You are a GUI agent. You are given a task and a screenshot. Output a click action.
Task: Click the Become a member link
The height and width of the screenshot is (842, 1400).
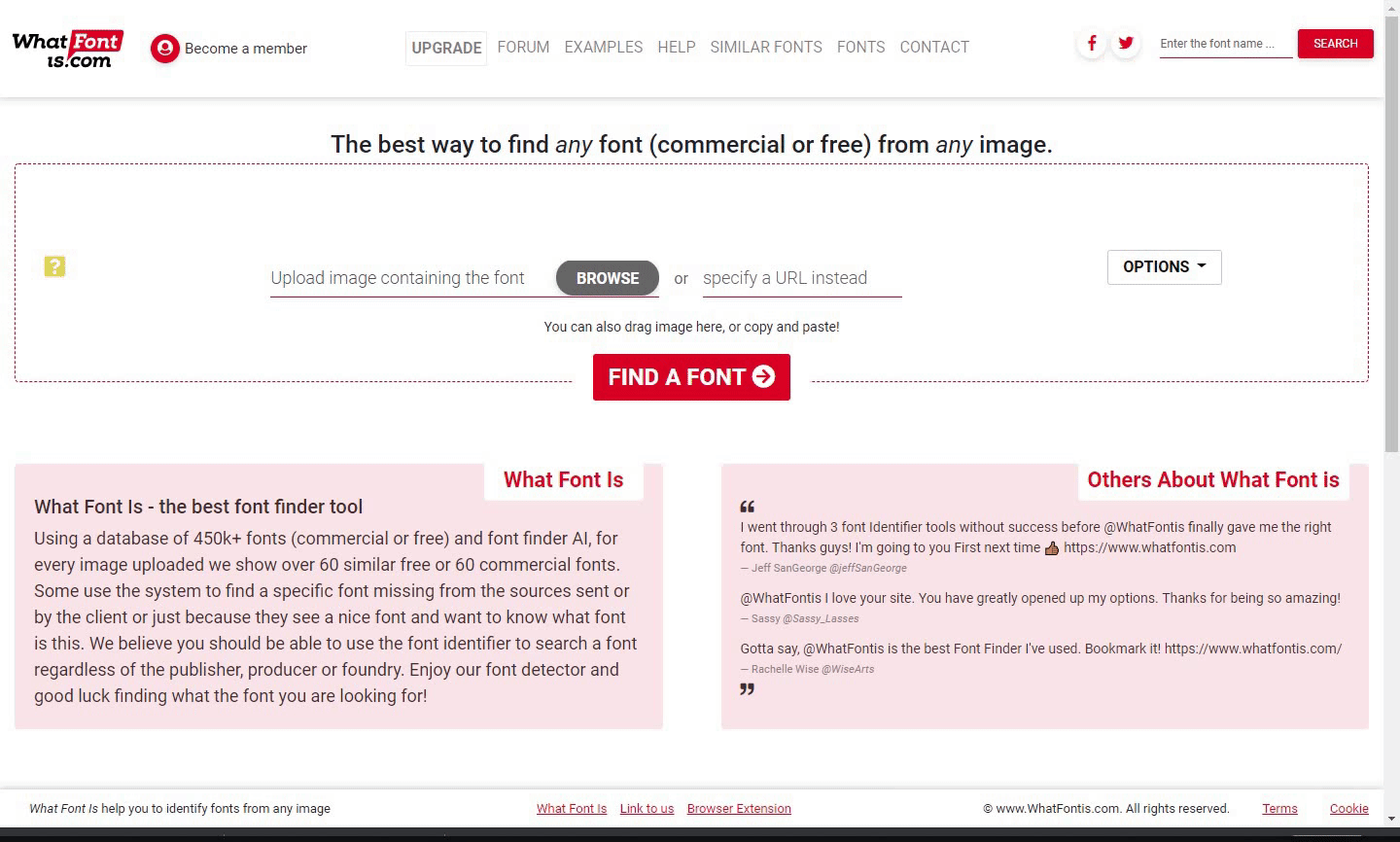(x=246, y=49)
